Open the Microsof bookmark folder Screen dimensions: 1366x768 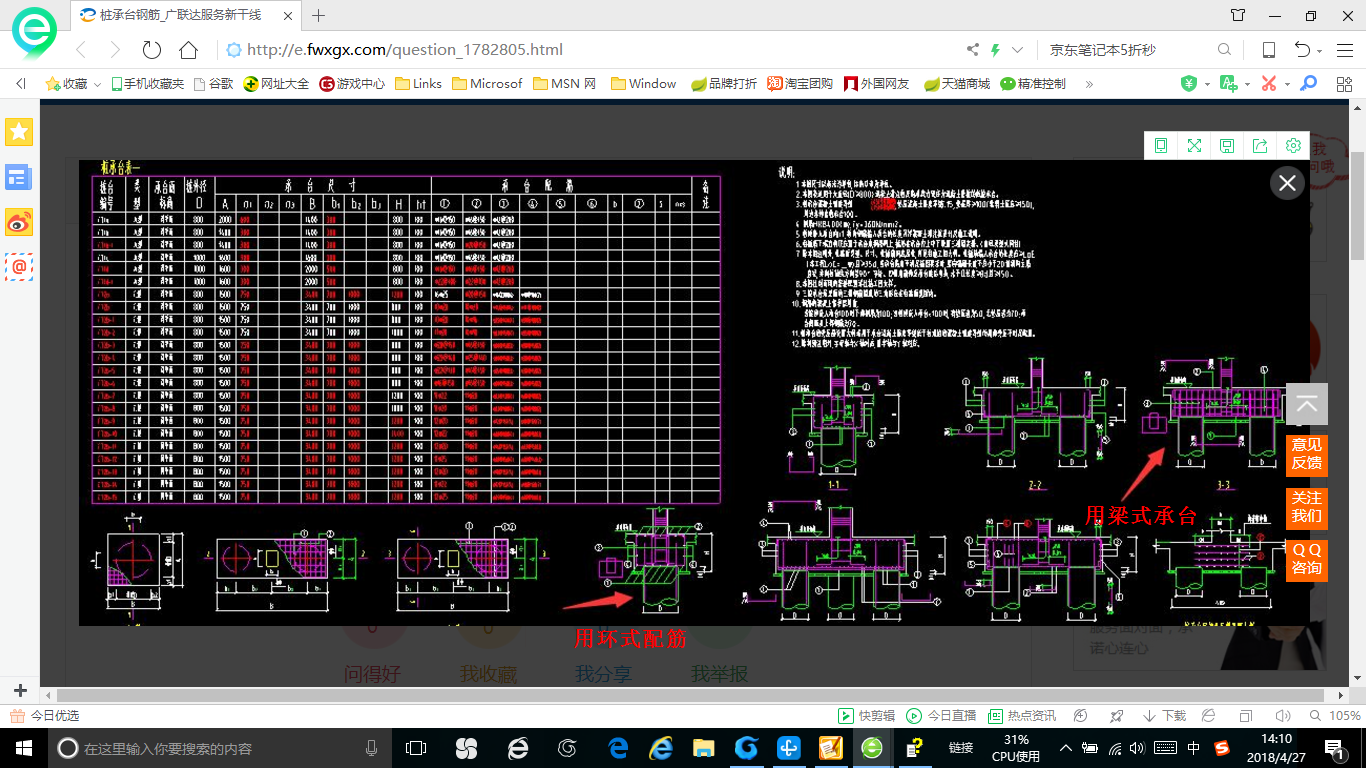pos(486,84)
